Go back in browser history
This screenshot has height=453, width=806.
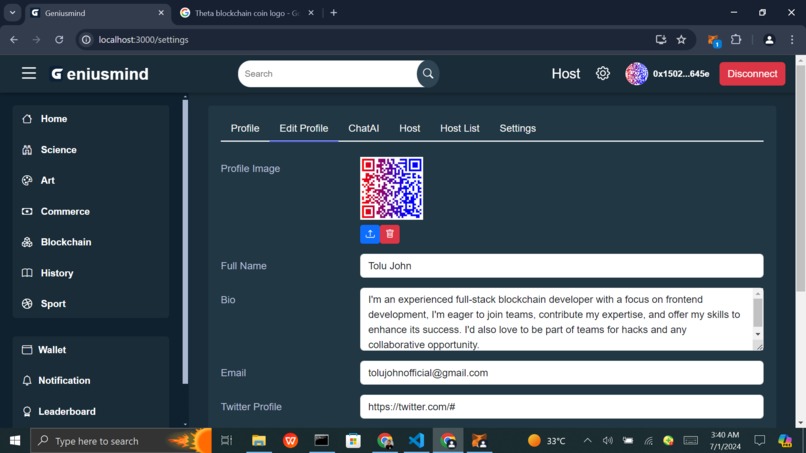click(14, 40)
